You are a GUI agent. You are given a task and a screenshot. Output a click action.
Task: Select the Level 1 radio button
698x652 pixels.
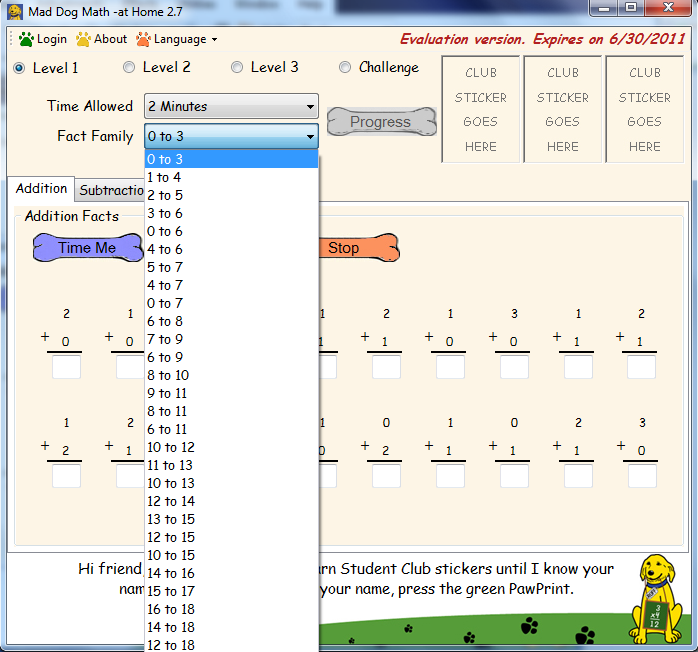pos(19,68)
